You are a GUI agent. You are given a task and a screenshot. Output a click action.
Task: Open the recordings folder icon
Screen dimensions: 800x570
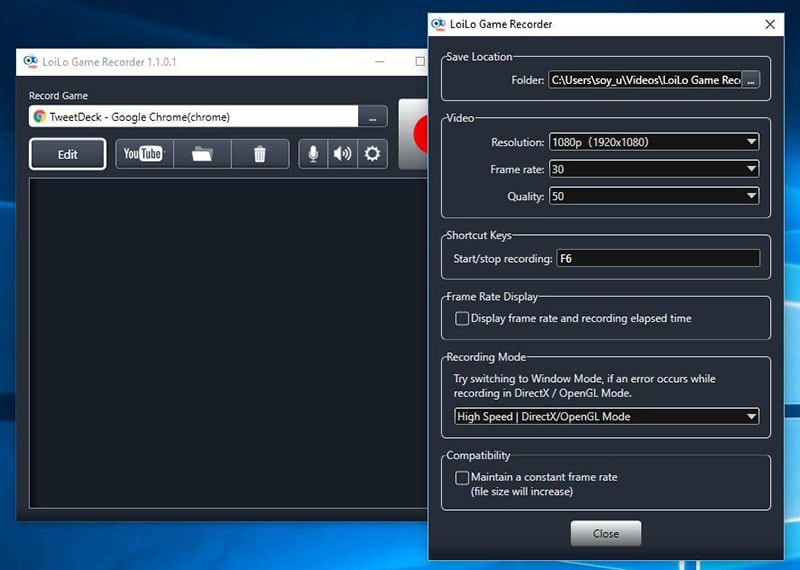coord(202,154)
